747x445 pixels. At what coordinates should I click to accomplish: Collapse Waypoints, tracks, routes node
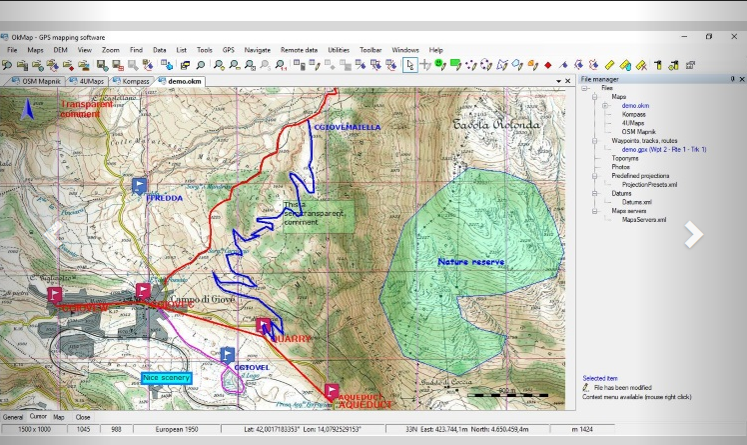(595, 141)
